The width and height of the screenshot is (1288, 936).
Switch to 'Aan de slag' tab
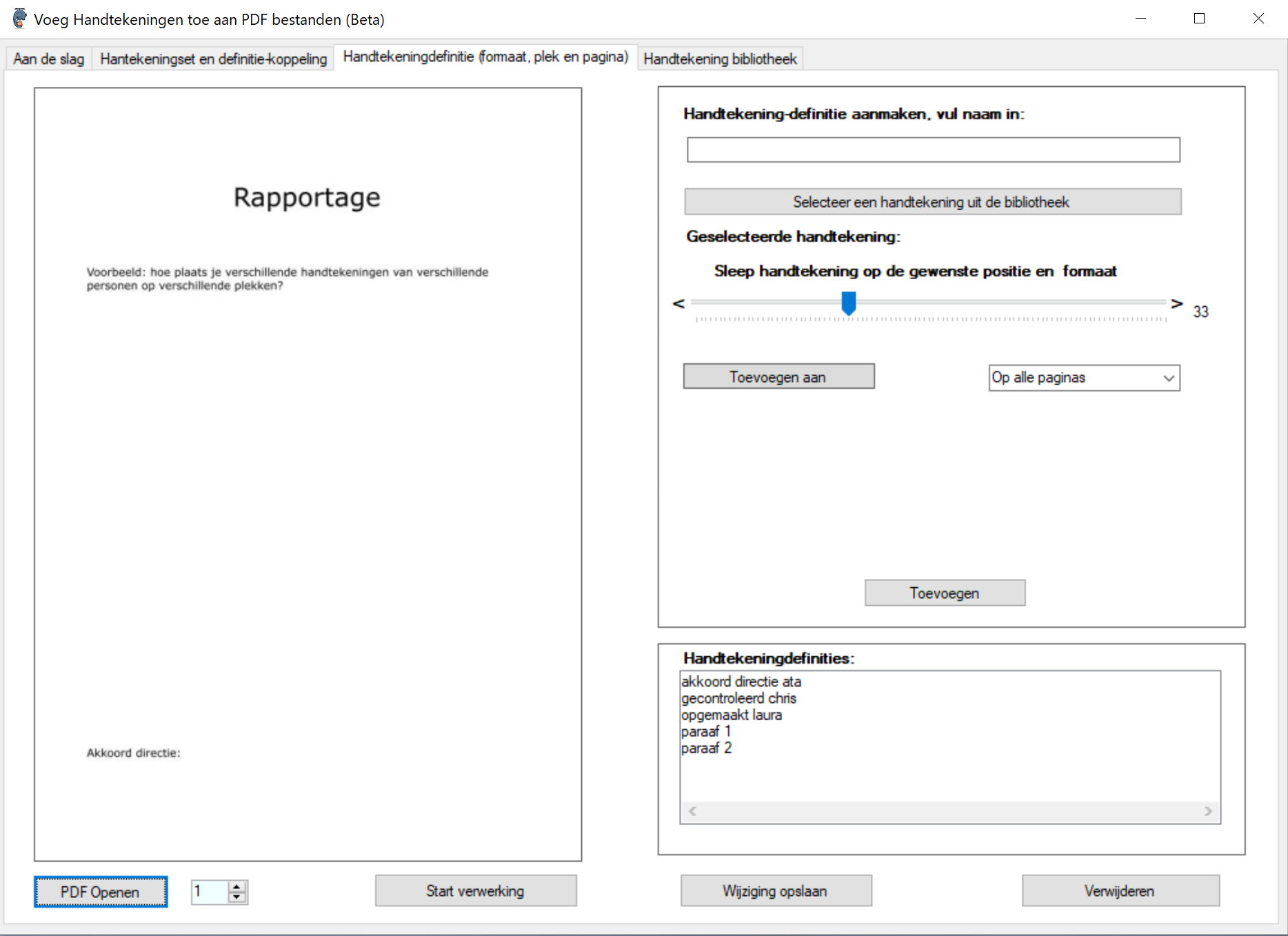pyautogui.click(x=48, y=59)
